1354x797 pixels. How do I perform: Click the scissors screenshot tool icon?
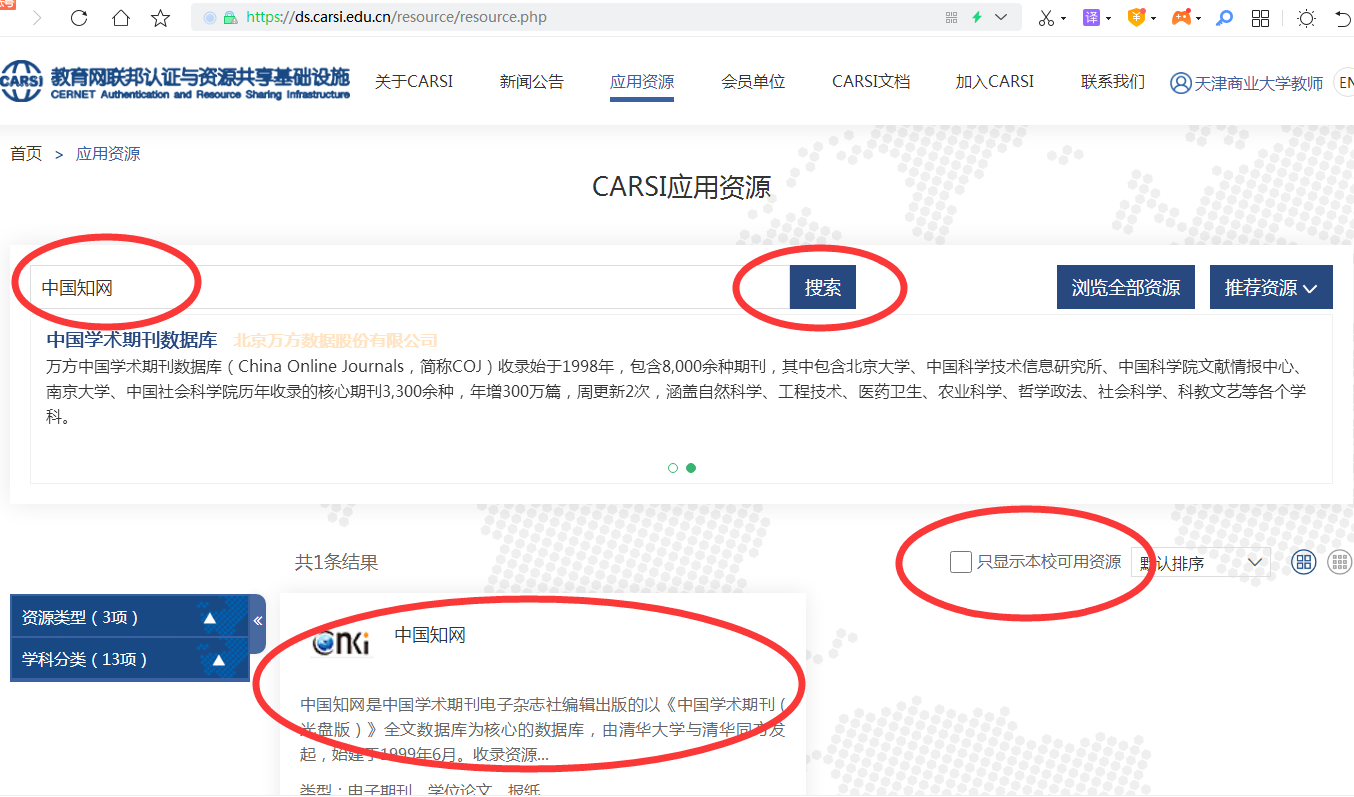[1046, 18]
